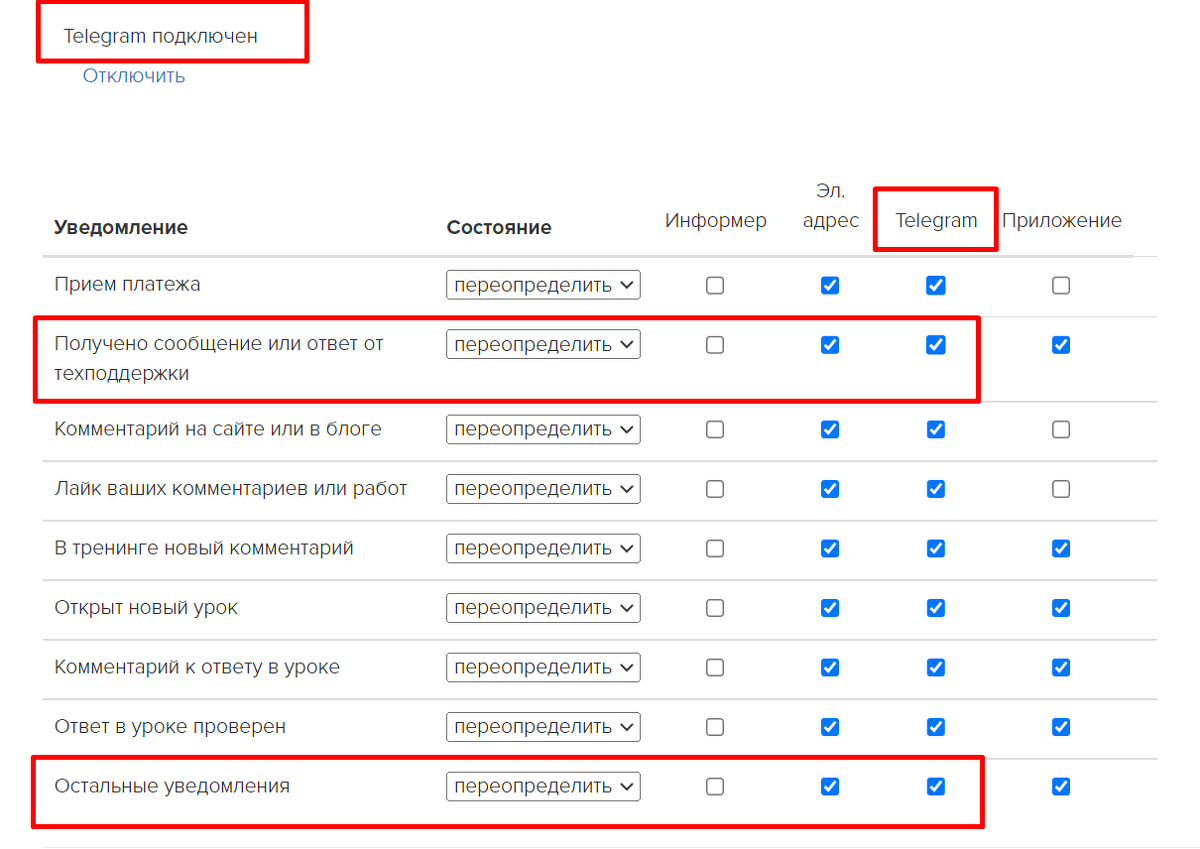Click the Состояние column header
The image size is (1200, 849).
click(x=499, y=227)
